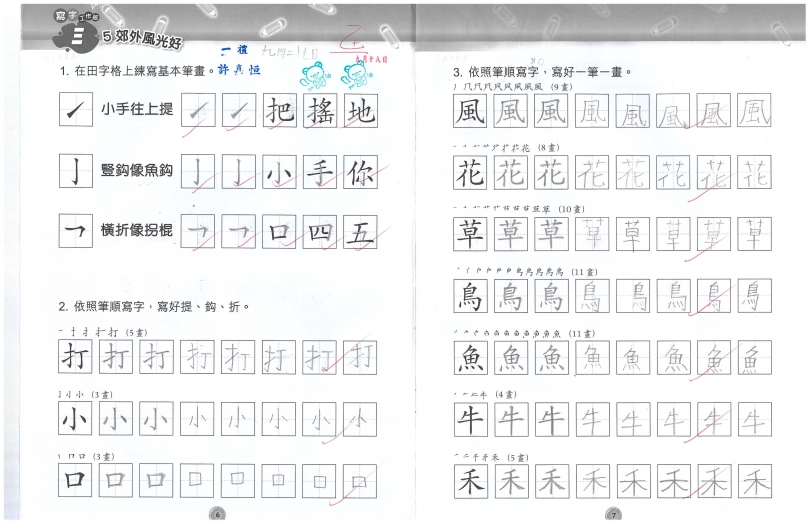Click the stroke box beside 小手往上提
This screenshot has width=809, height=523.
point(75,110)
